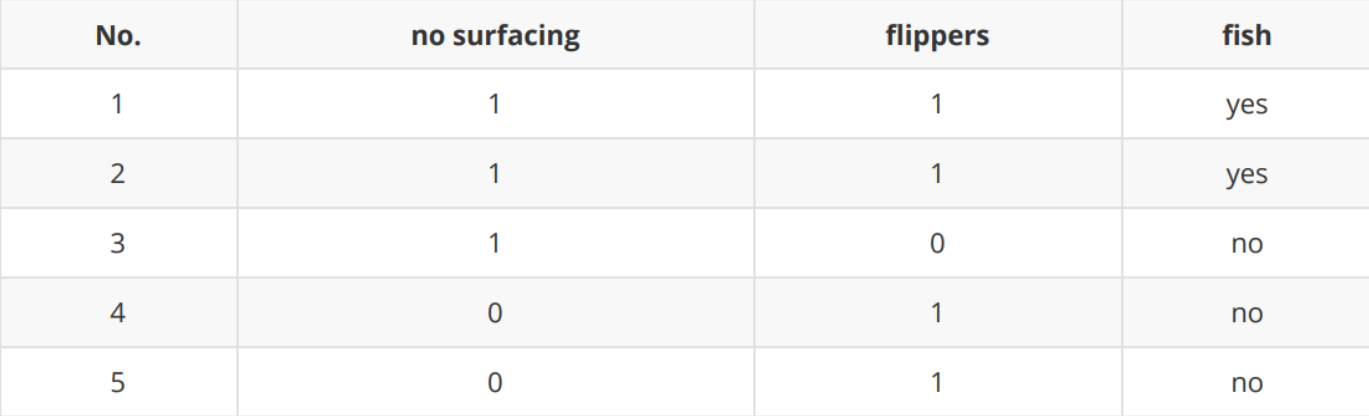
Task: Click row 2 flippers value 1
Action: point(937,173)
